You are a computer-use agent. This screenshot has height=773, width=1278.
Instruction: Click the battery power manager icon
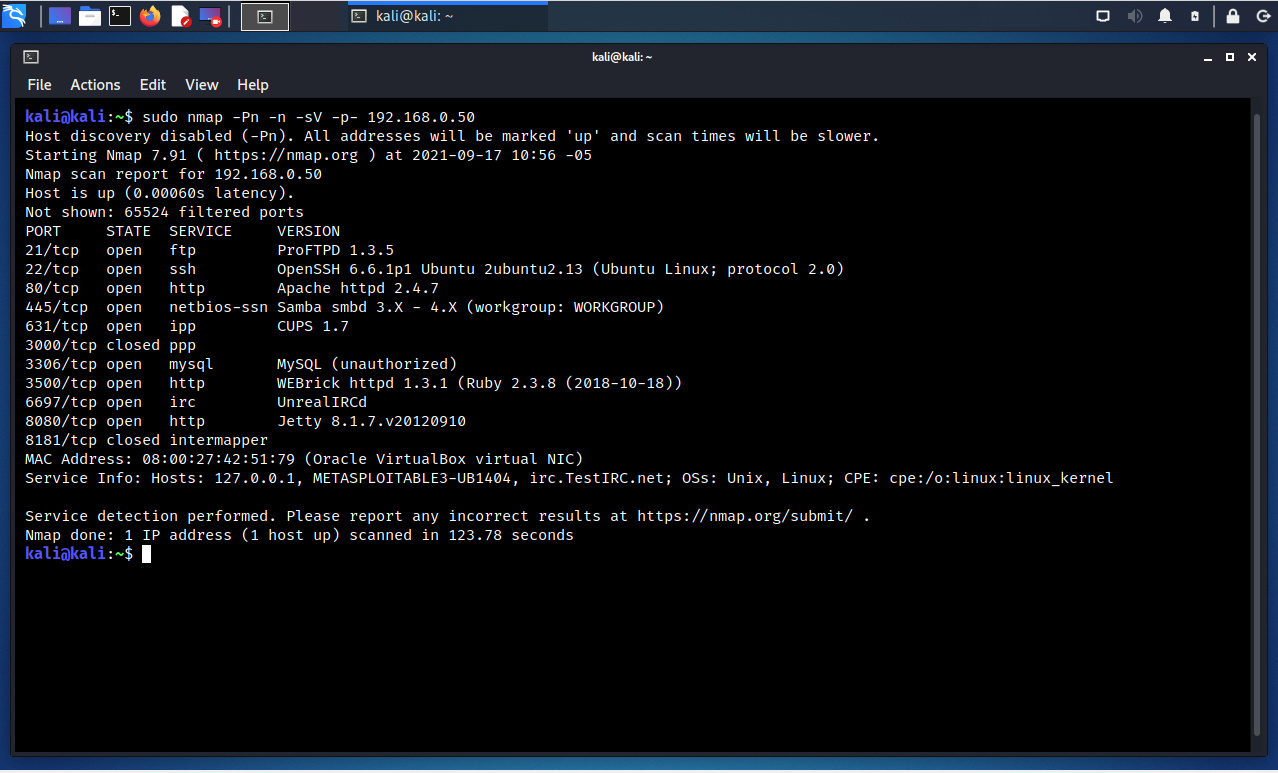coord(1195,16)
